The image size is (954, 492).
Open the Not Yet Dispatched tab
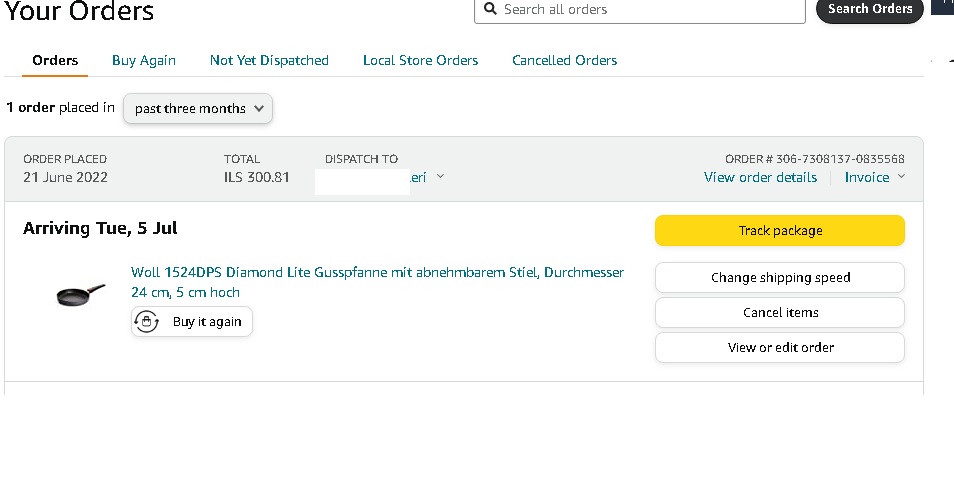coord(269,60)
